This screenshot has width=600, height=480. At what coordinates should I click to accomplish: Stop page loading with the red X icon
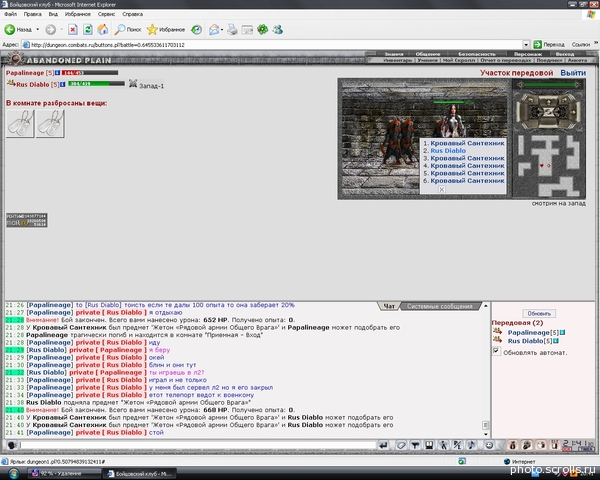click(x=73, y=29)
